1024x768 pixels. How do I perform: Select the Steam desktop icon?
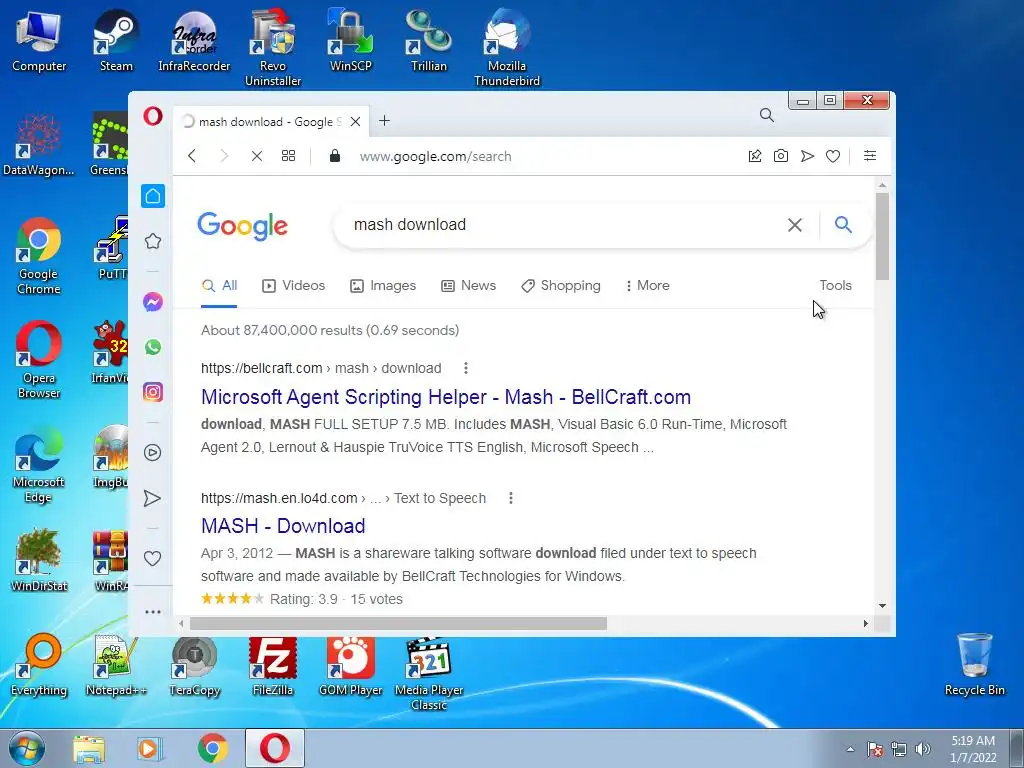coord(116,40)
